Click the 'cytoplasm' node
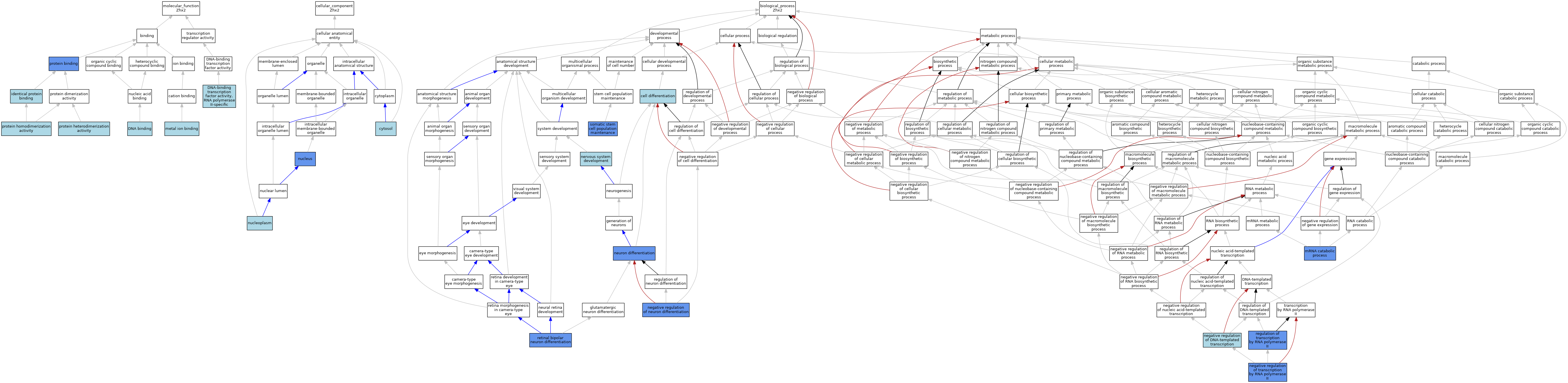Image resolution: width=1568 pixels, height=383 pixels. coord(385,96)
